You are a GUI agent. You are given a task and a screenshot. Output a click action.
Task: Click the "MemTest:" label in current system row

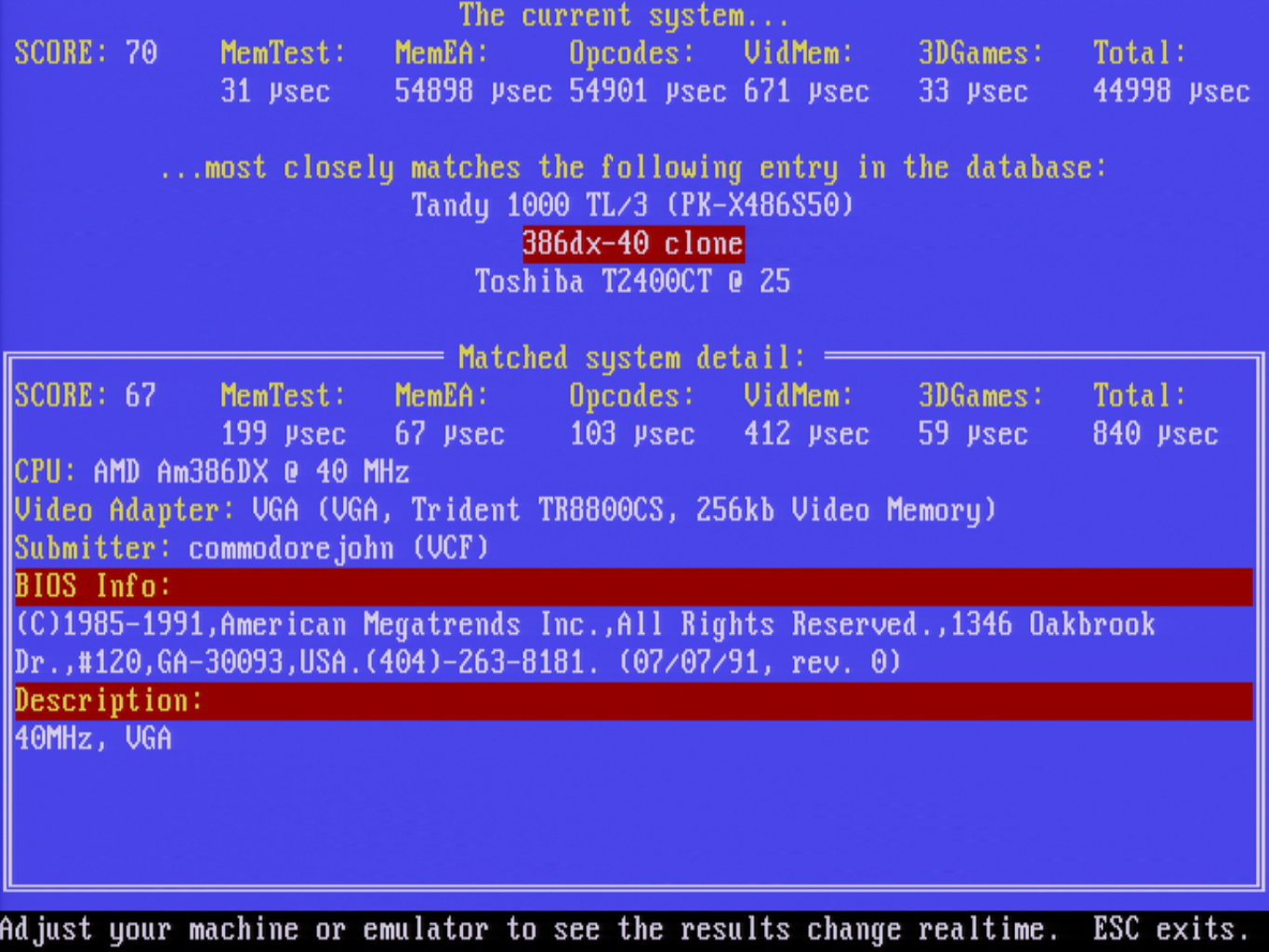pyautogui.click(x=284, y=53)
